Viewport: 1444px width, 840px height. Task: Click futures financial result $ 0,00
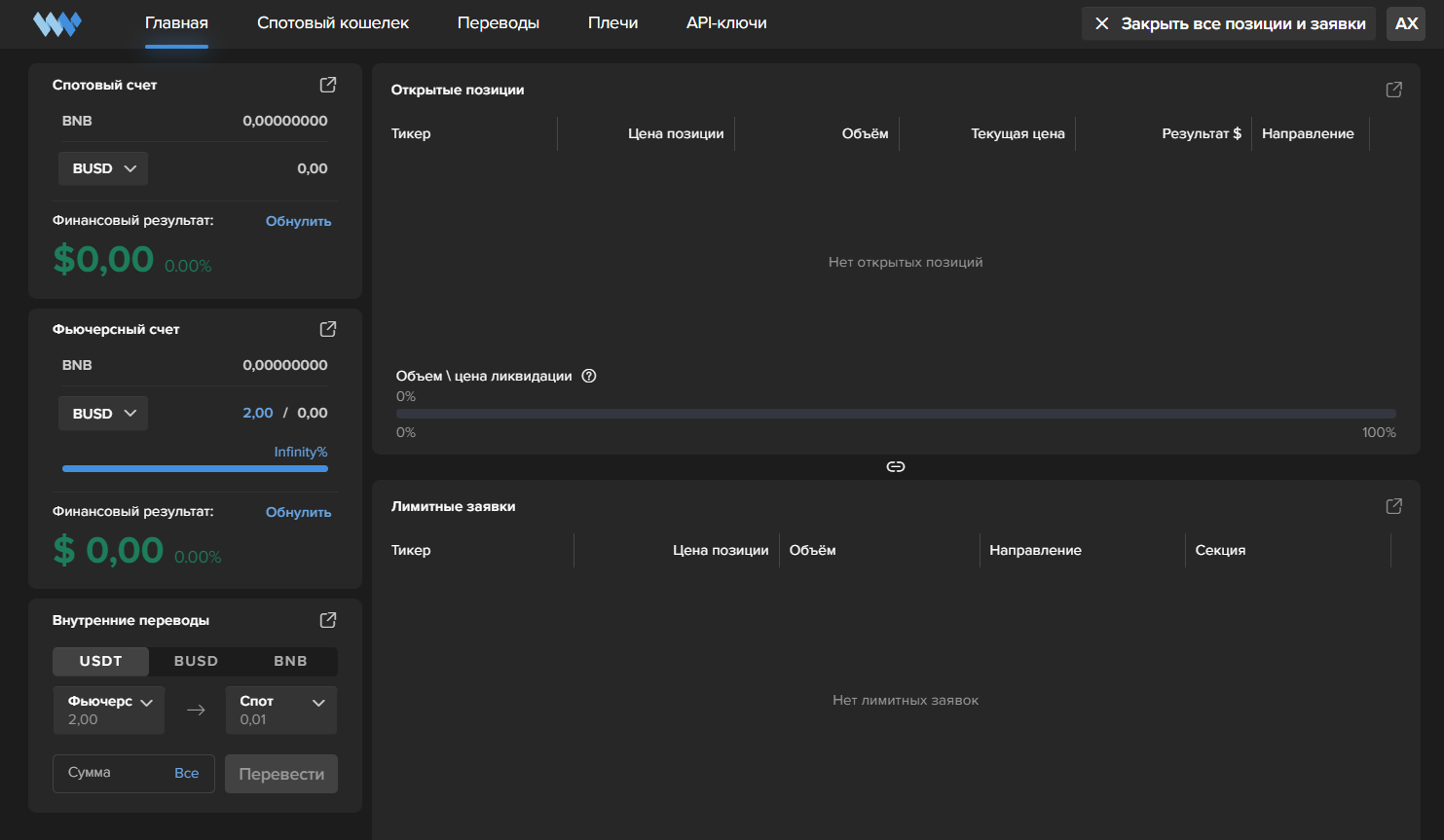coord(108,550)
